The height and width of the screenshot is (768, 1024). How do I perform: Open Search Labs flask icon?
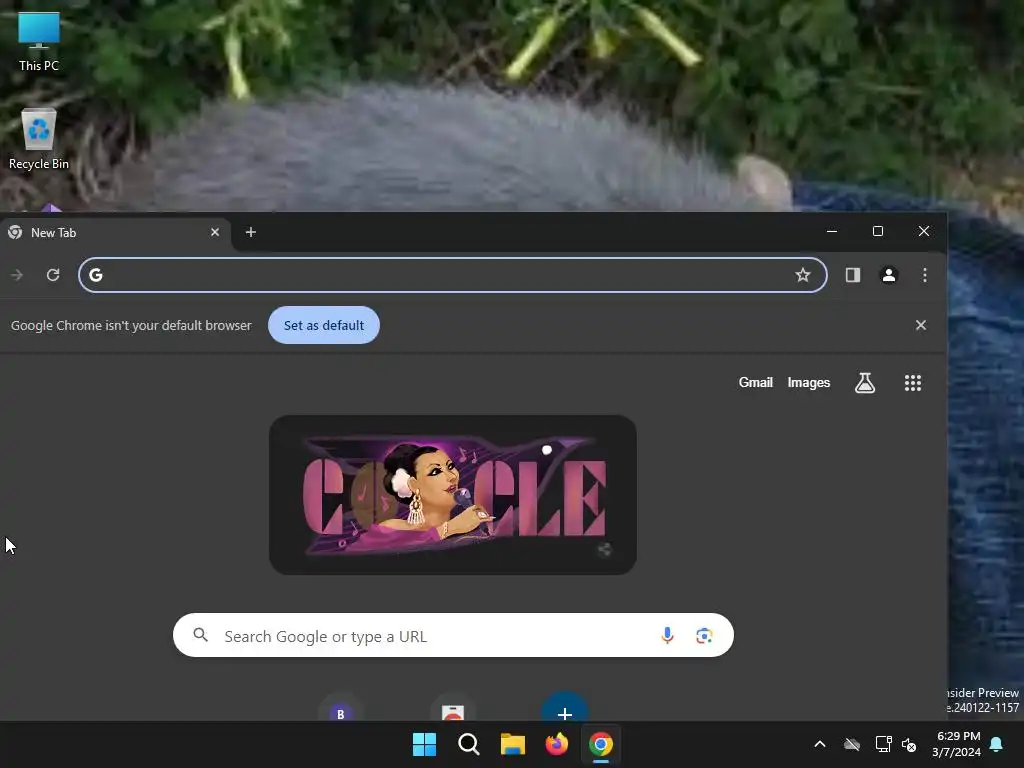[x=865, y=383]
